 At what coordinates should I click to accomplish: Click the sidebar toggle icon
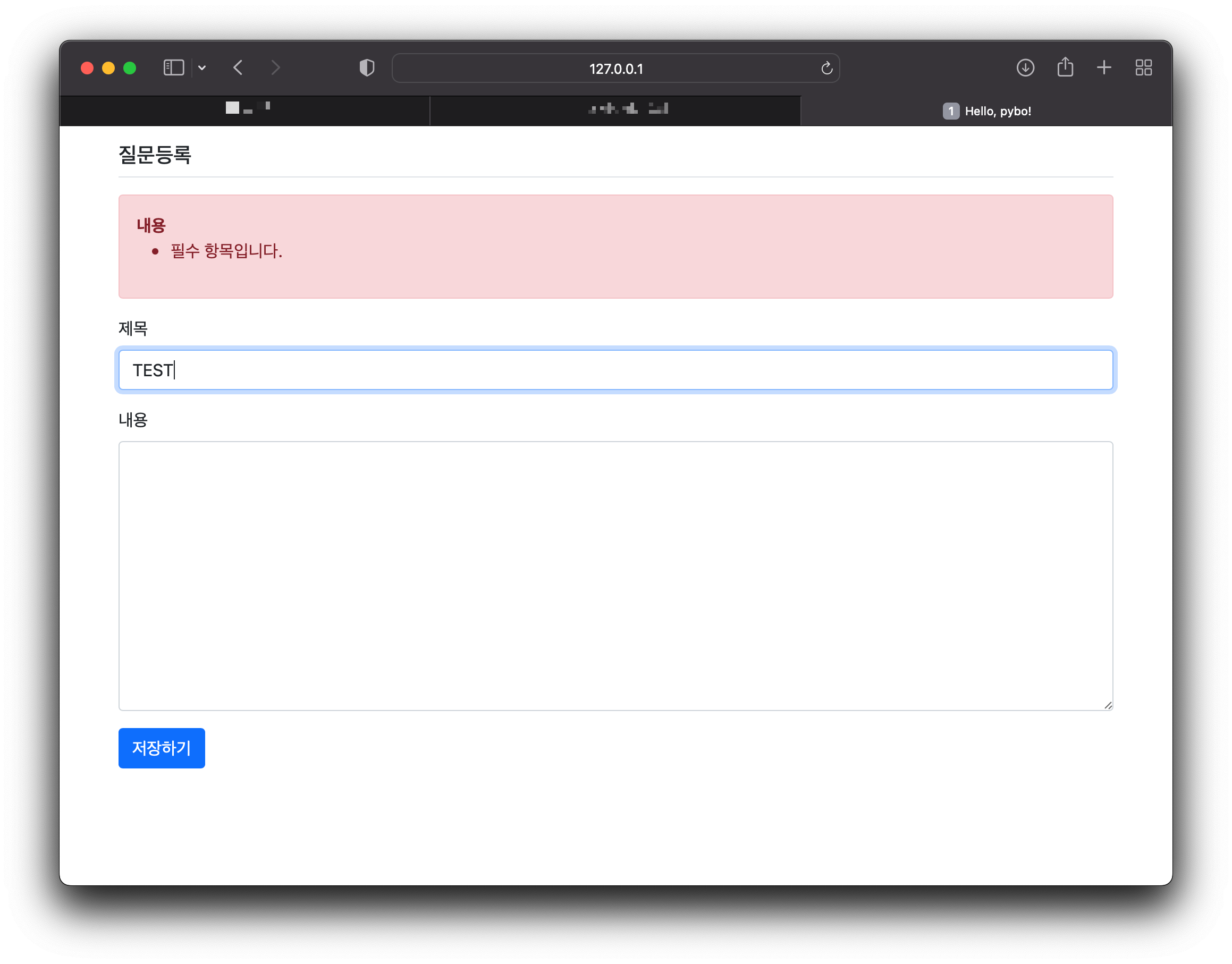[173, 67]
